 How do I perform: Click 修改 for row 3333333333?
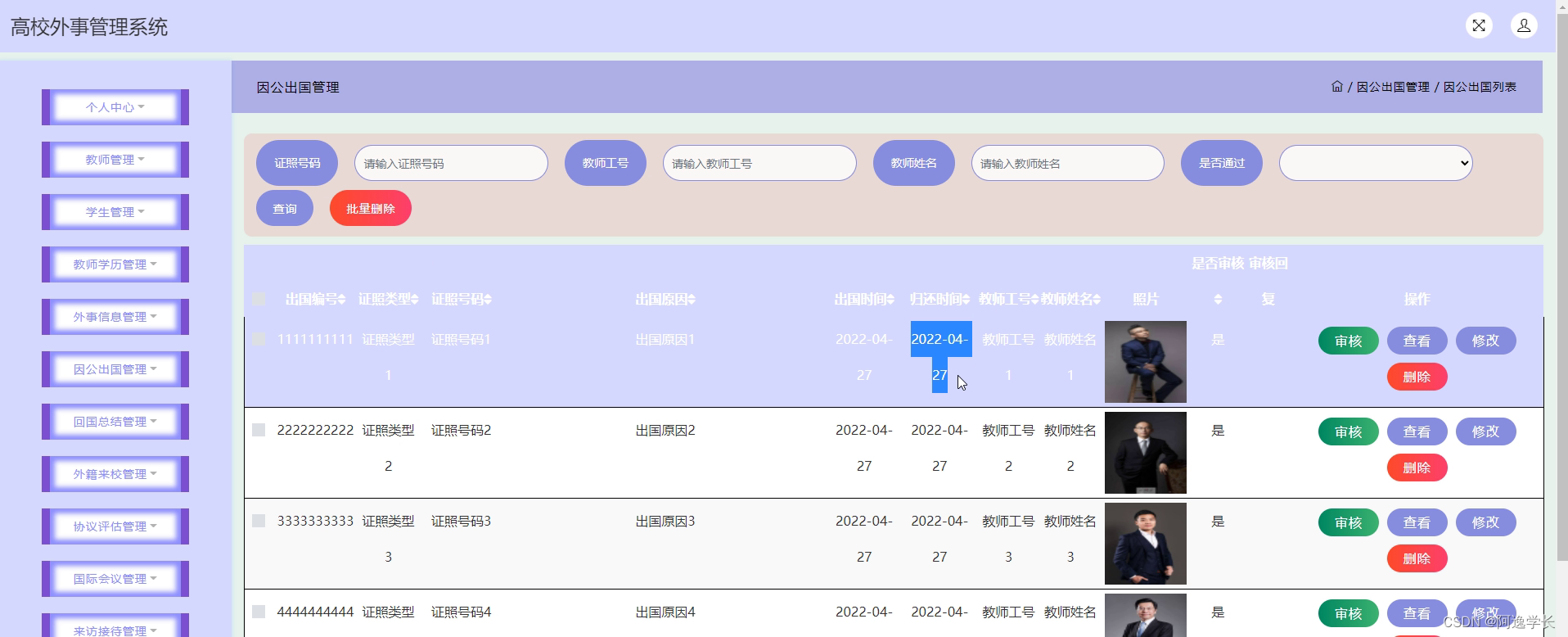pyautogui.click(x=1485, y=522)
